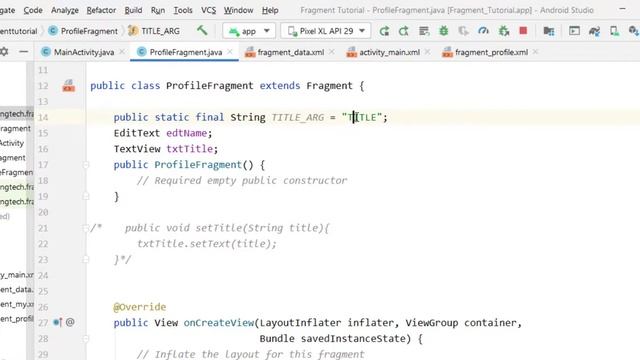Close the activity_main.xml tab
The height and width of the screenshot is (360, 640).
[x=427, y=52]
